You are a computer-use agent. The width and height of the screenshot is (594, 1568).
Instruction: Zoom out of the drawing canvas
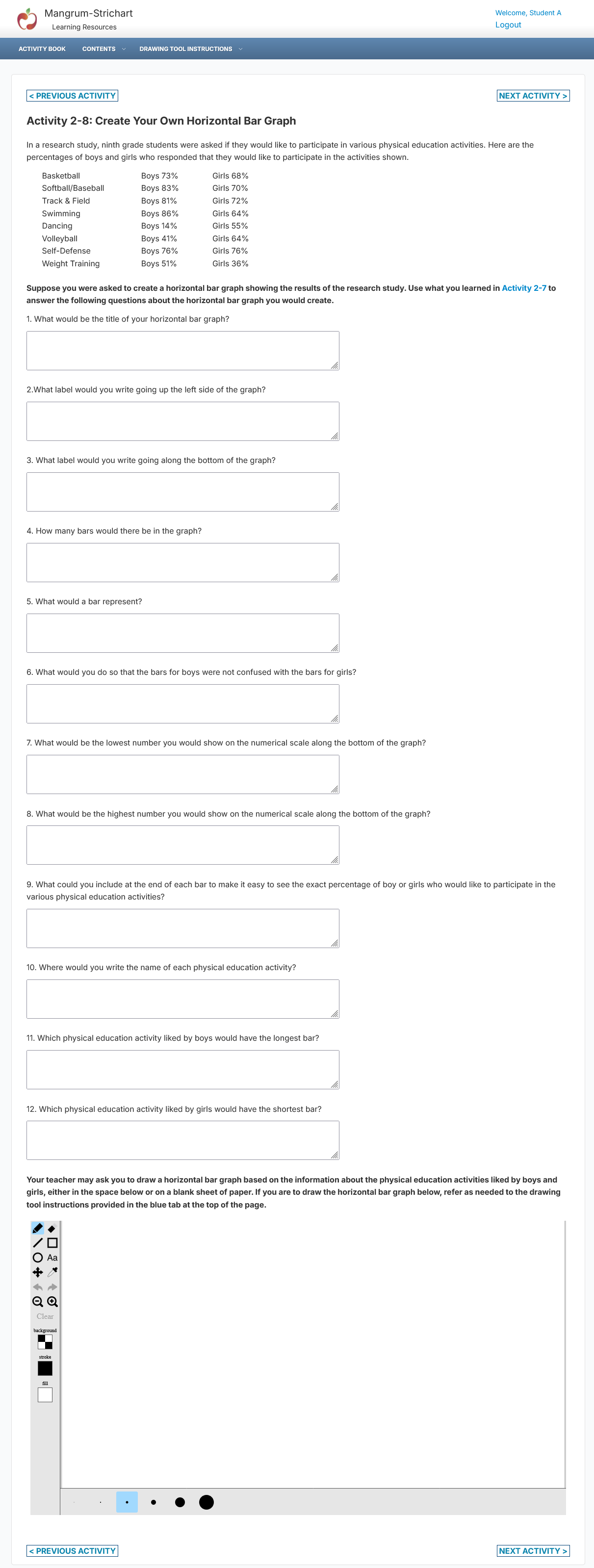[38, 1301]
